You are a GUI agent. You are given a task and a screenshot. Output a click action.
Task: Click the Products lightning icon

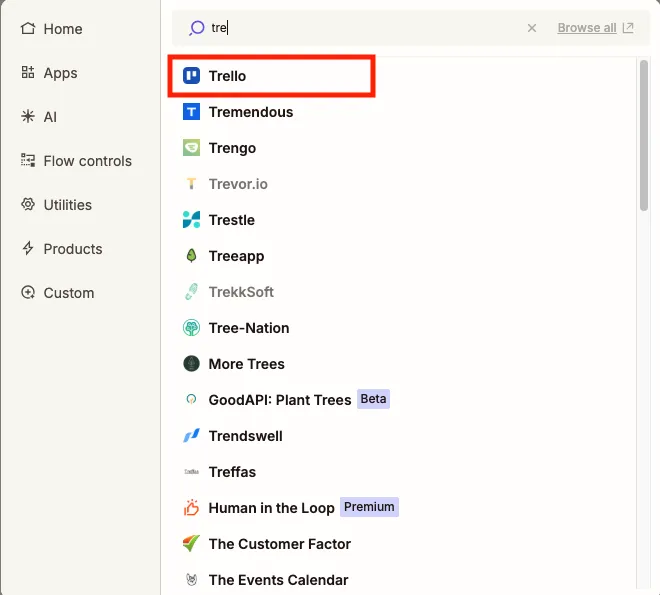coord(28,248)
